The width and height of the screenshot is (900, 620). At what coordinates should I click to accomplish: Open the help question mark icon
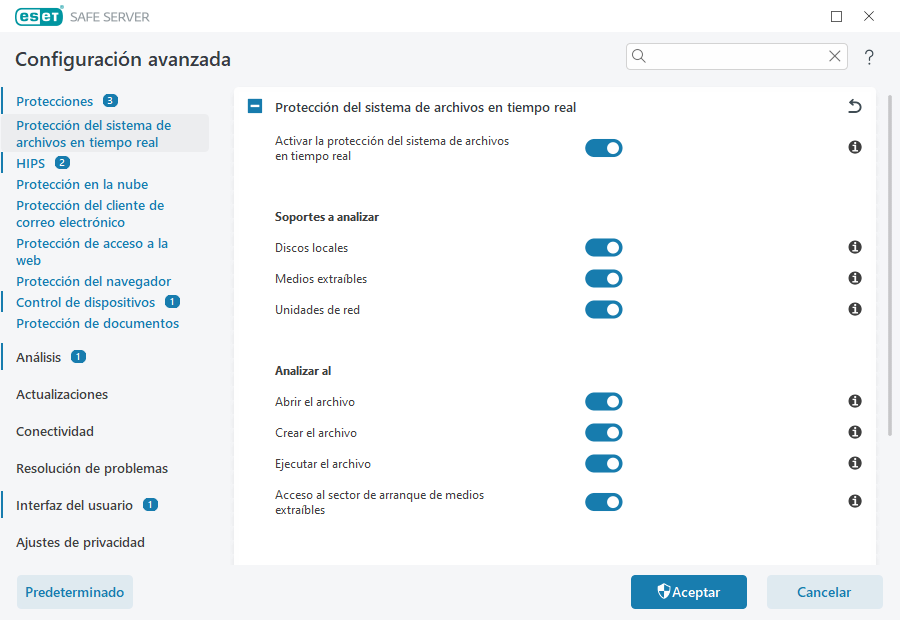click(869, 57)
